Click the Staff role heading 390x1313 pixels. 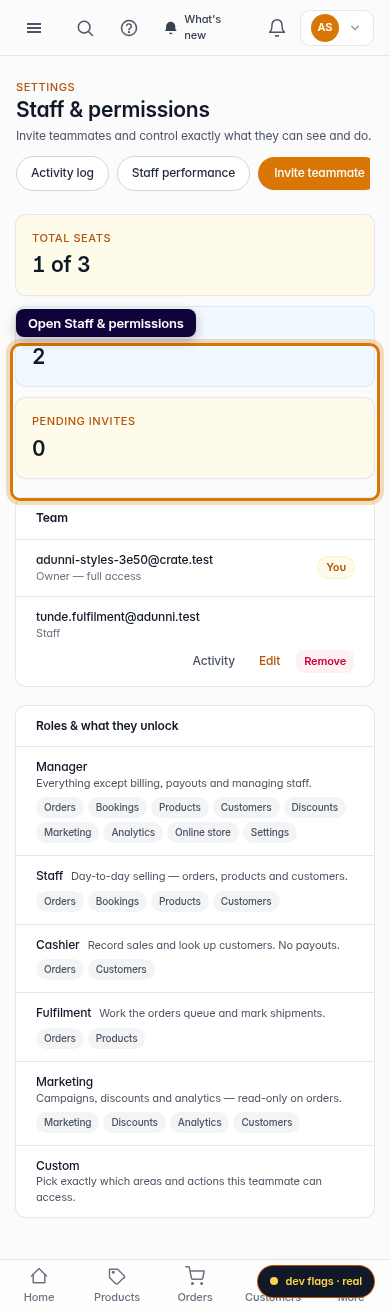pos(50,876)
